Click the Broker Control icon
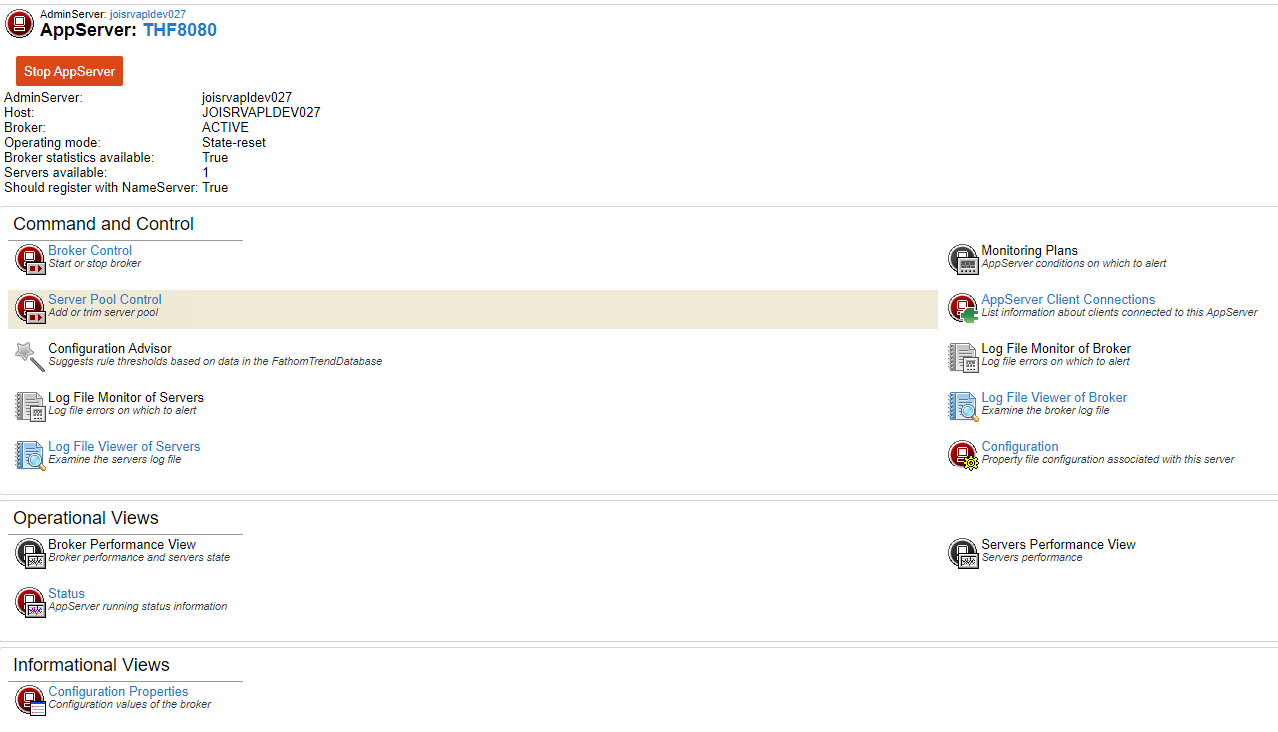 [30, 259]
